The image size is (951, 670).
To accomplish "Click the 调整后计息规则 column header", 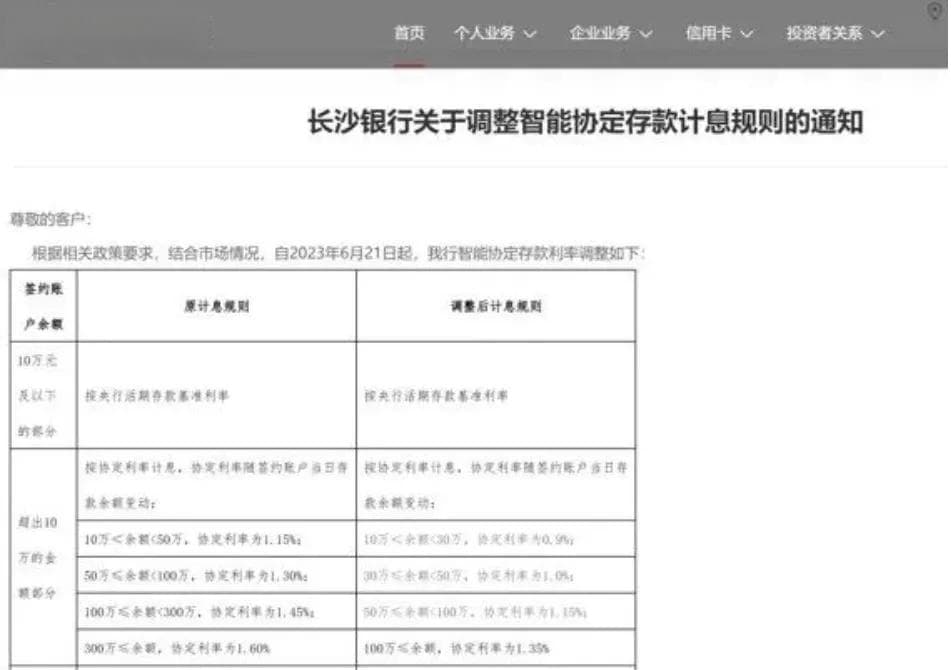I will coord(496,306).
